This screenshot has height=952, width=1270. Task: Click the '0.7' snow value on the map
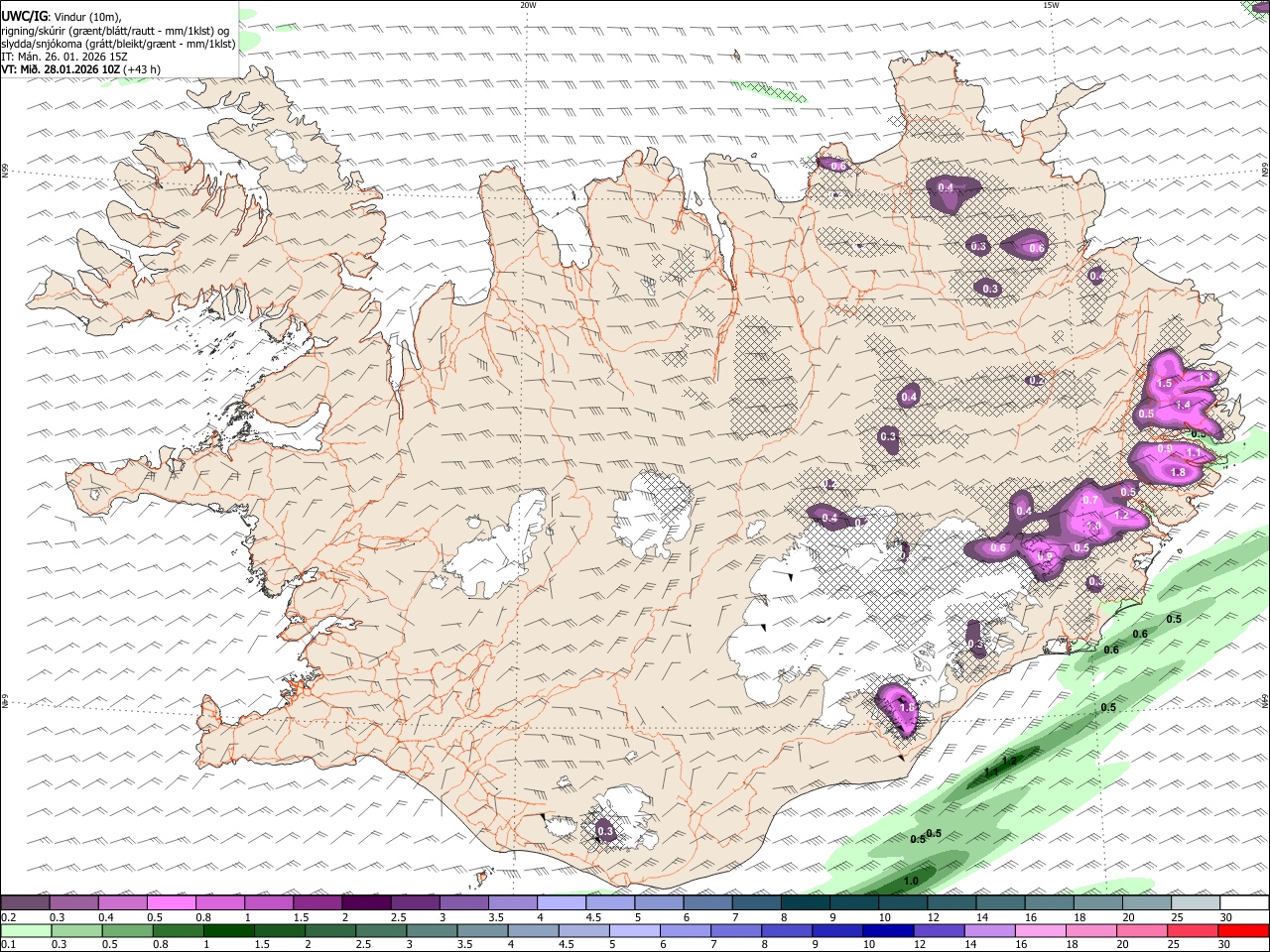1090,500
